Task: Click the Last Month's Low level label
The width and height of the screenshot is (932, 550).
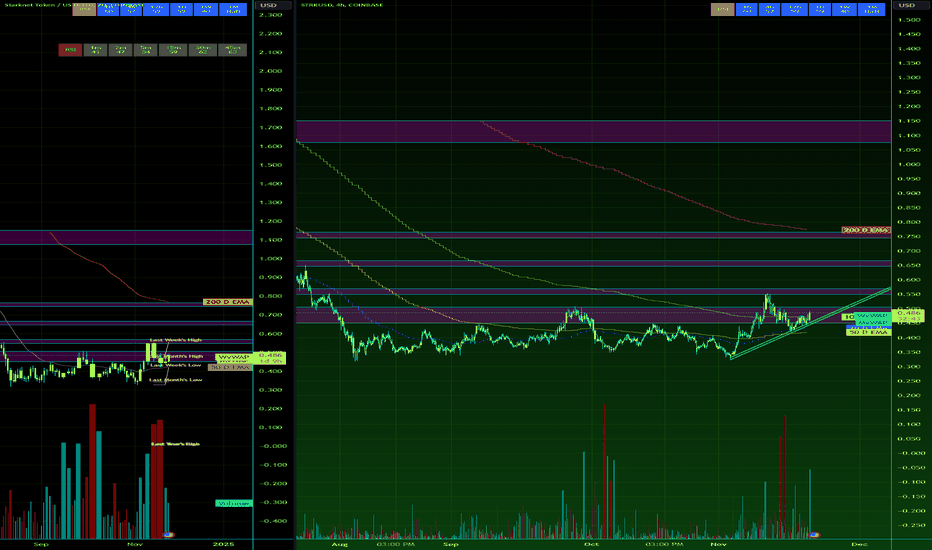Action: (x=176, y=380)
